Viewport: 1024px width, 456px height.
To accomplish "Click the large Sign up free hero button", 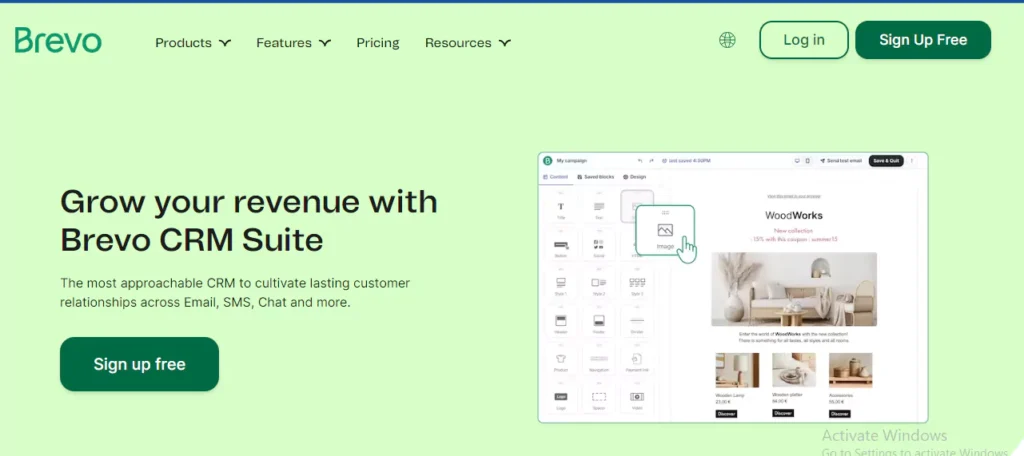I will click(x=139, y=364).
